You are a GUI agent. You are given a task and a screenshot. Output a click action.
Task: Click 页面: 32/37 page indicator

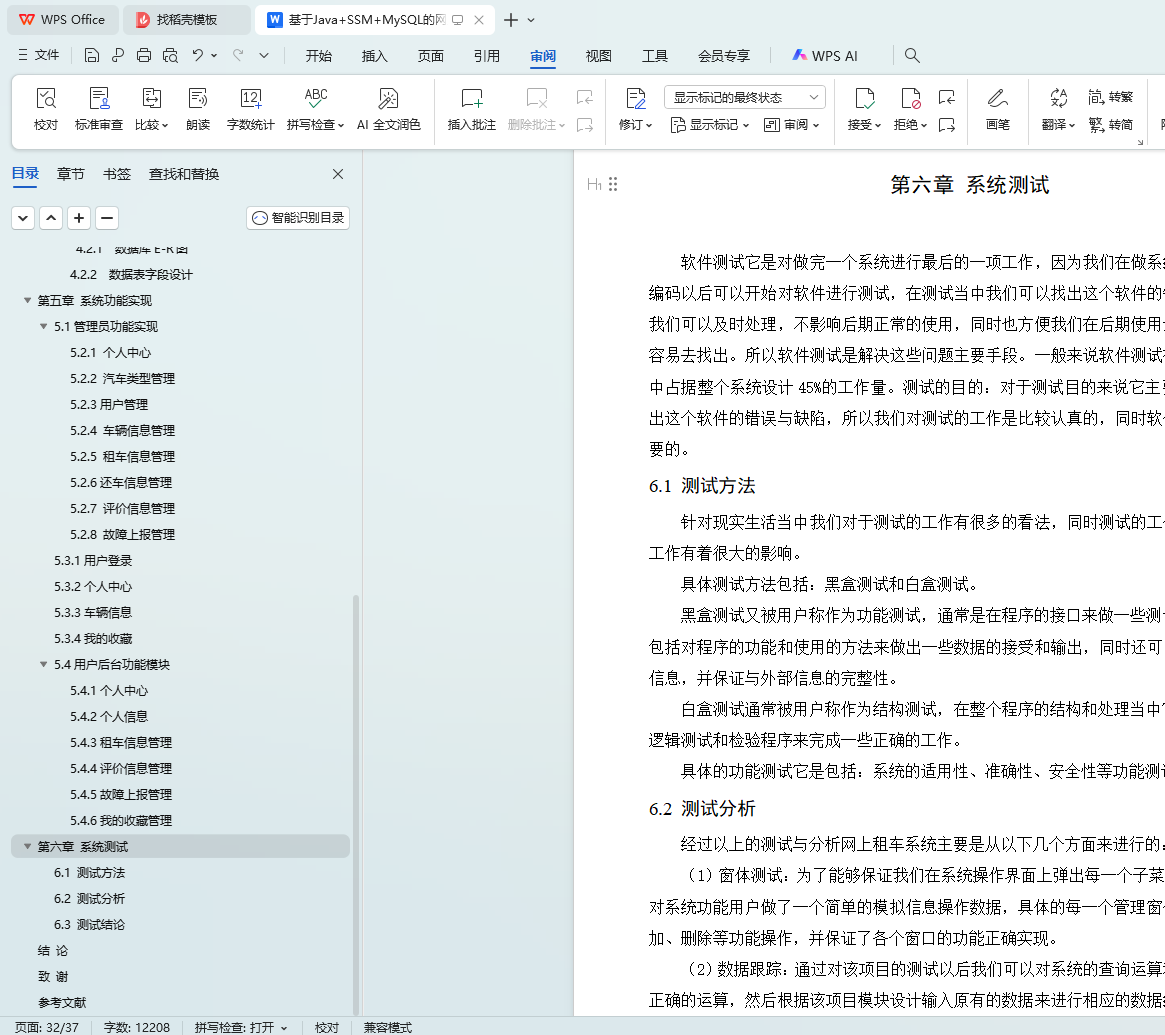point(47,1027)
